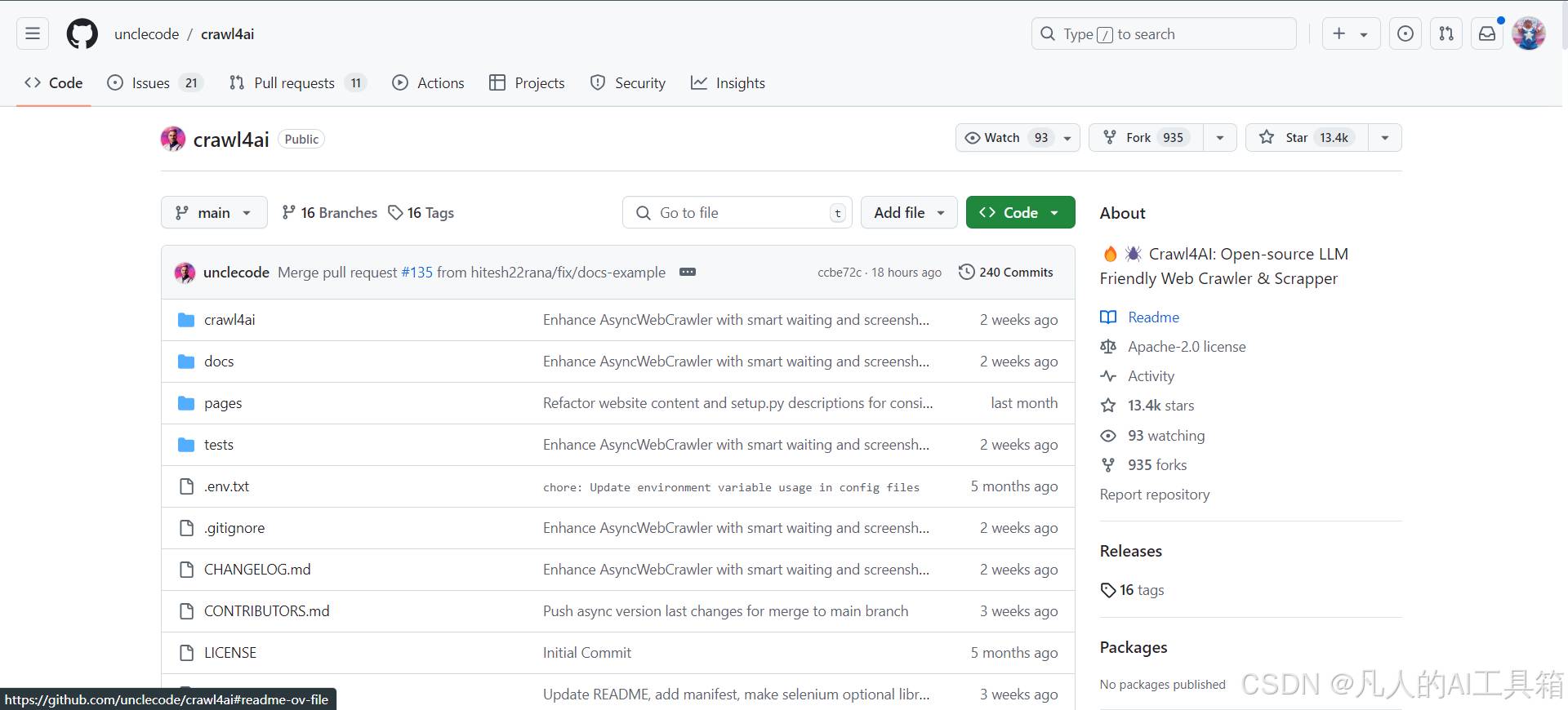1568x710 pixels.
Task: Open the Insights tab
Action: (728, 82)
